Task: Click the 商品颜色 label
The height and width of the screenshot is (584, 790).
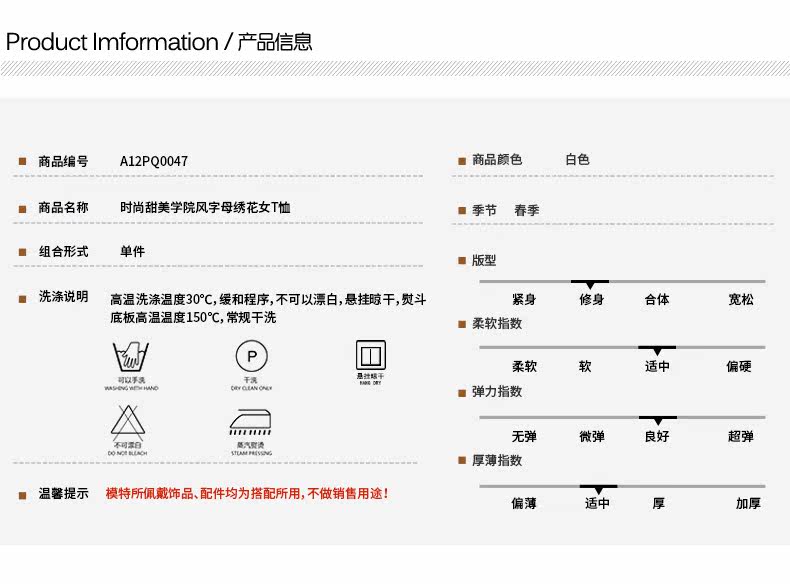Action: (497, 160)
